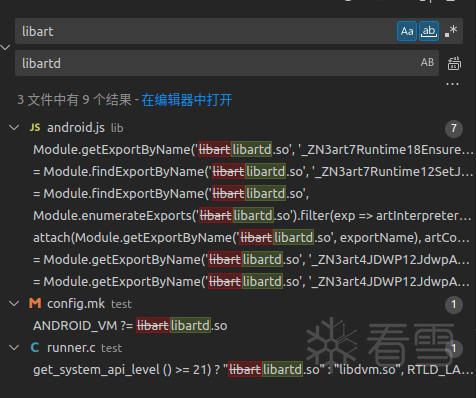The image size is (476, 398).
Task: Toggle Use Regular Expression option
Action: [451, 31]
